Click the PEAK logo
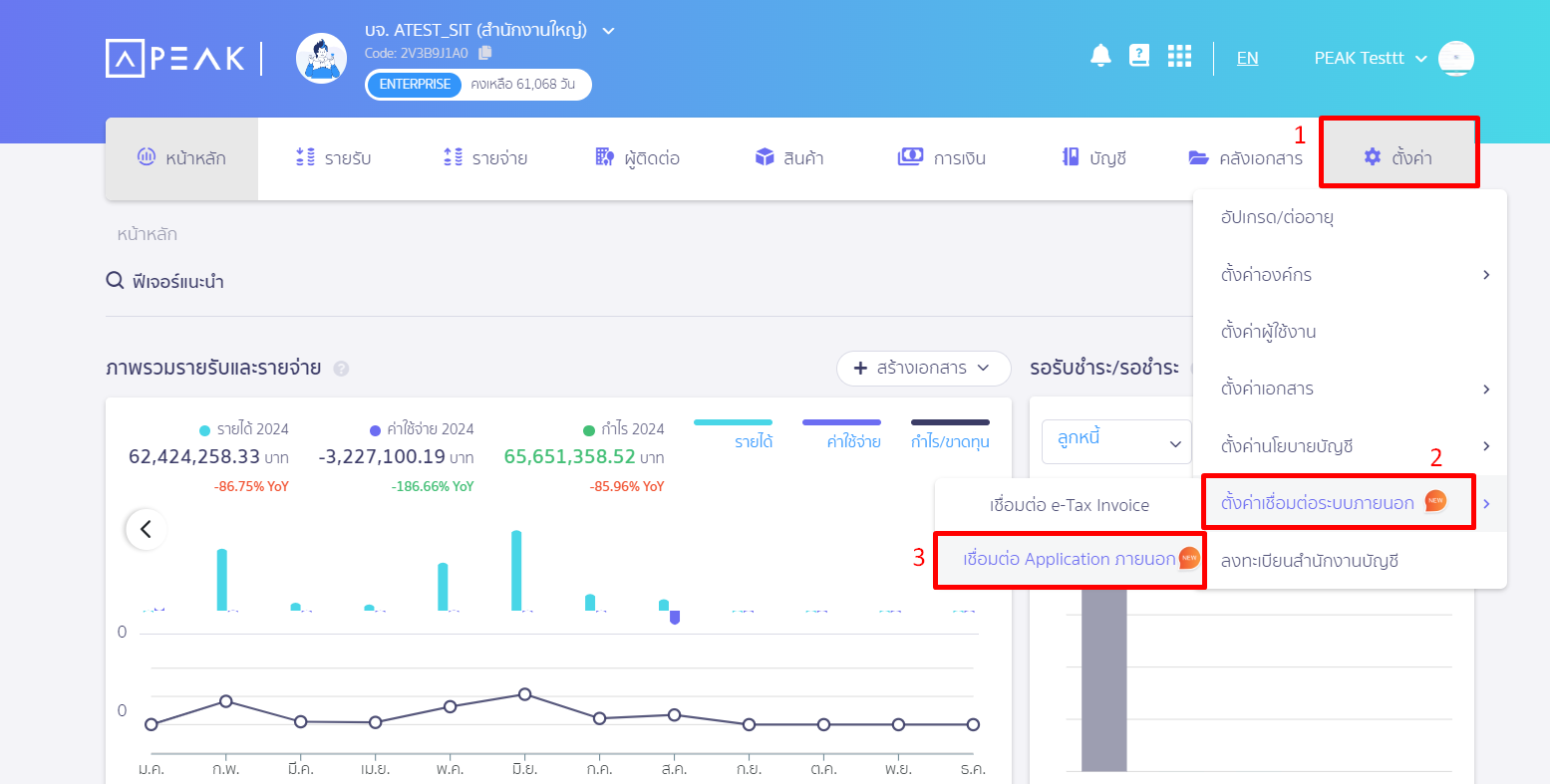Screen dimensions: 1550x784 point(175,59)
